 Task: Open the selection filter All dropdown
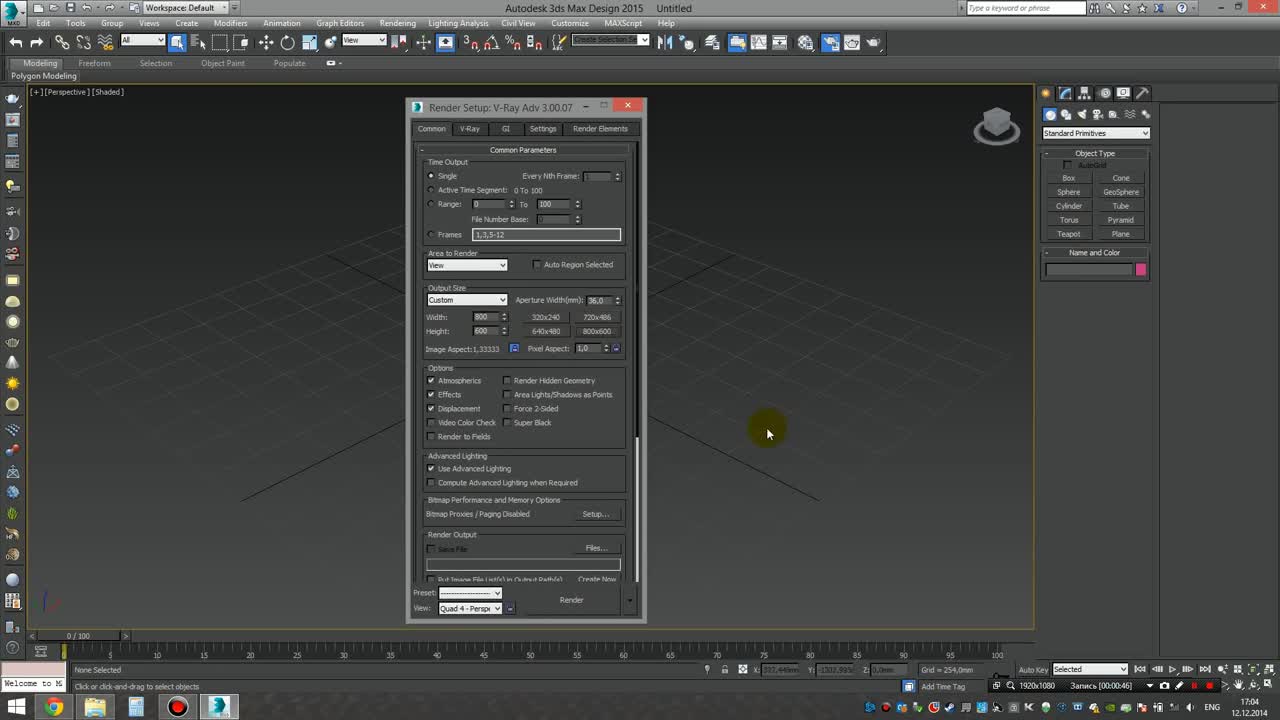143,40
